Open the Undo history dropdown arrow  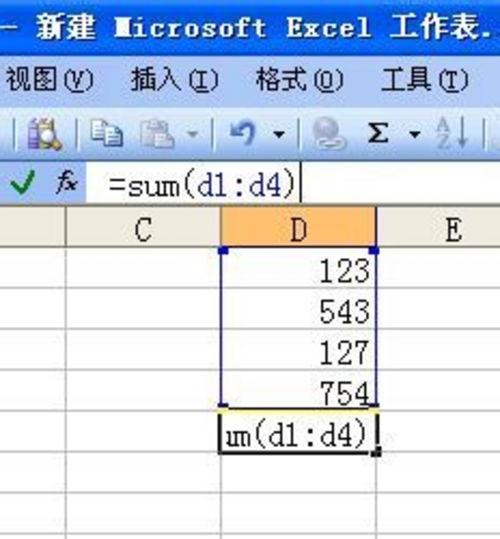[279, 134]
